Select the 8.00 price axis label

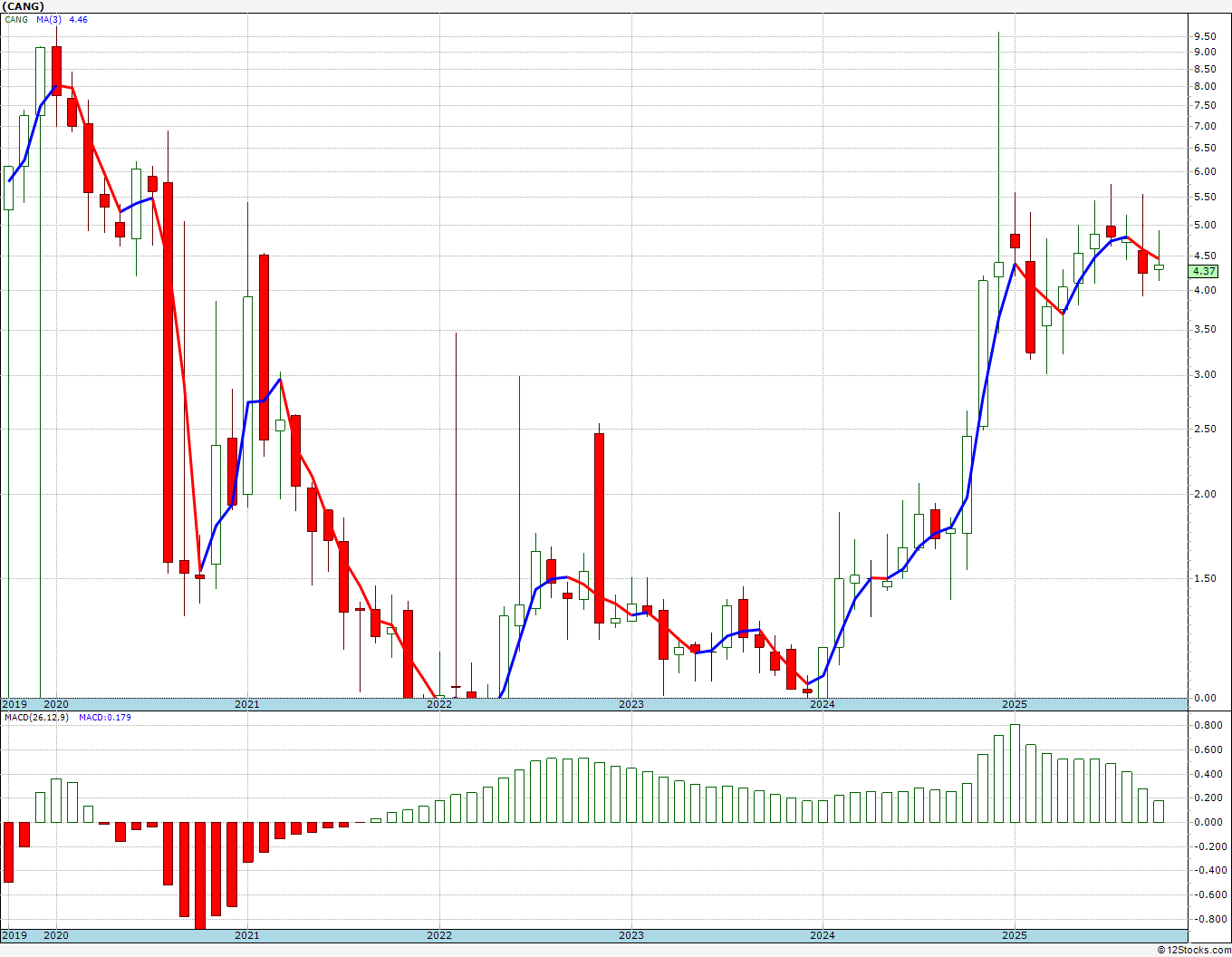[x=1204, y=86]
